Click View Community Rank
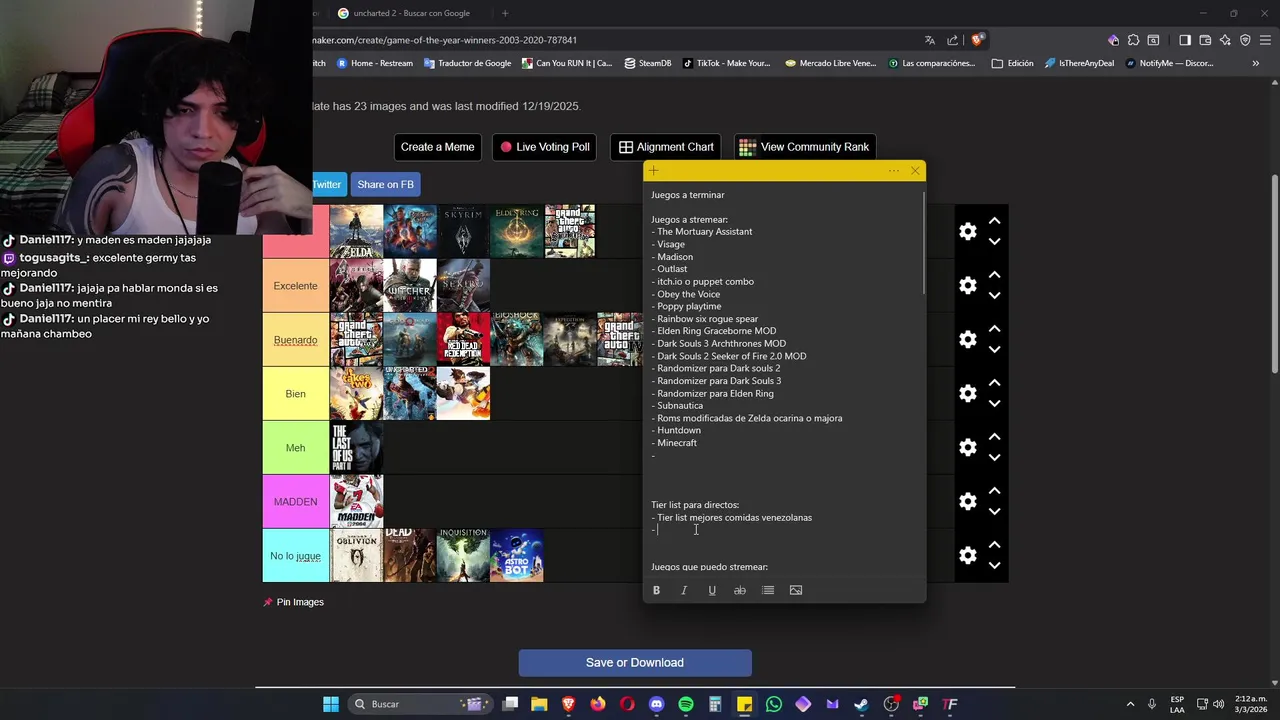Screen dimensions: 1280x720 (x=805, y=147)
